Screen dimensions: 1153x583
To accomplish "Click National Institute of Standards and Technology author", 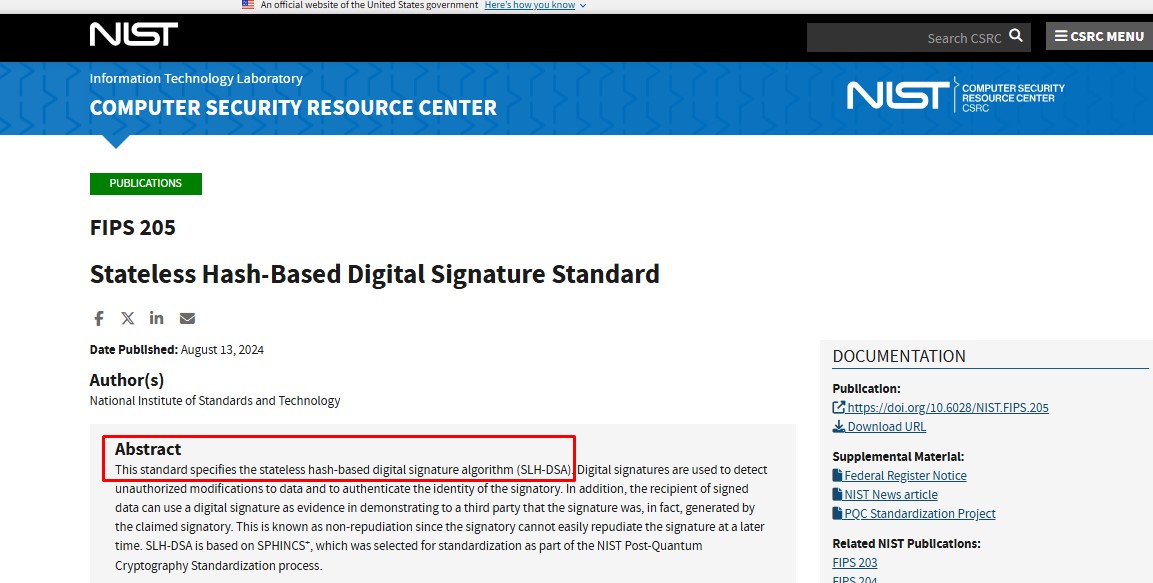I will point(215,401).
